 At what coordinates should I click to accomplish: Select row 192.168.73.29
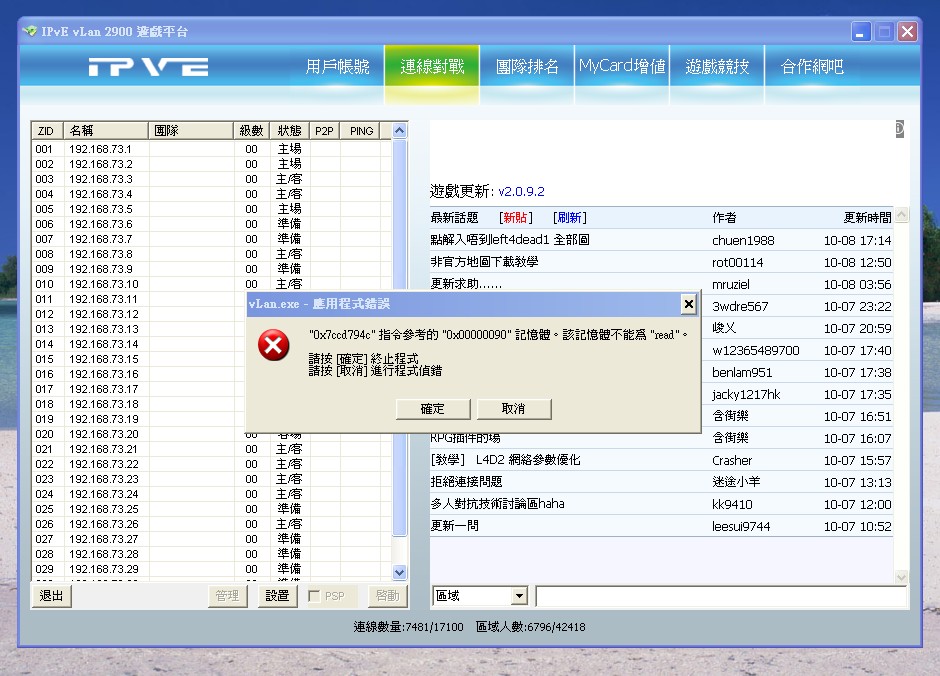(x=212, y=569)
